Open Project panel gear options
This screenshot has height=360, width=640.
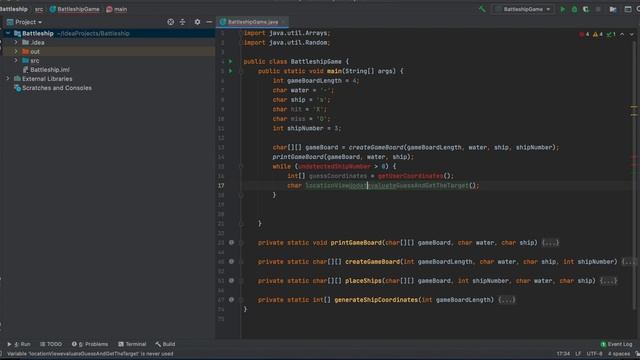[198, 22]
